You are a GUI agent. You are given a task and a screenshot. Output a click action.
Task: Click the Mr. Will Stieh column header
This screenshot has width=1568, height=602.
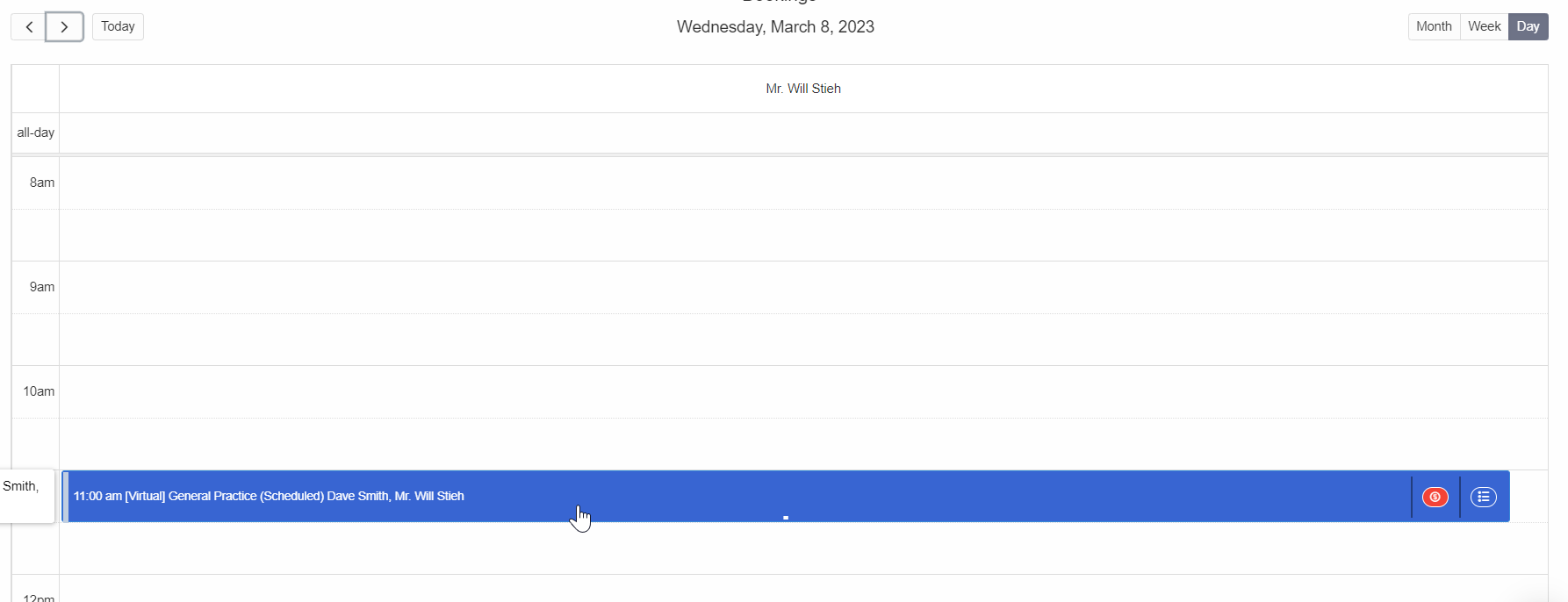[803, 89]
